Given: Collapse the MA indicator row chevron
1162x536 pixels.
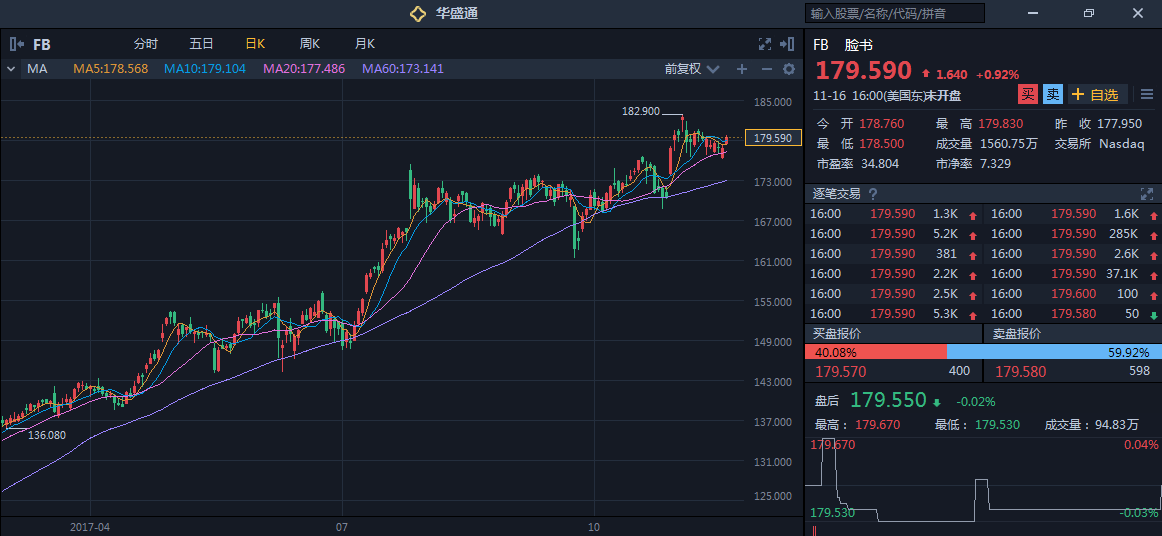Looking at the screenshot, I should [x=11, y=69].
